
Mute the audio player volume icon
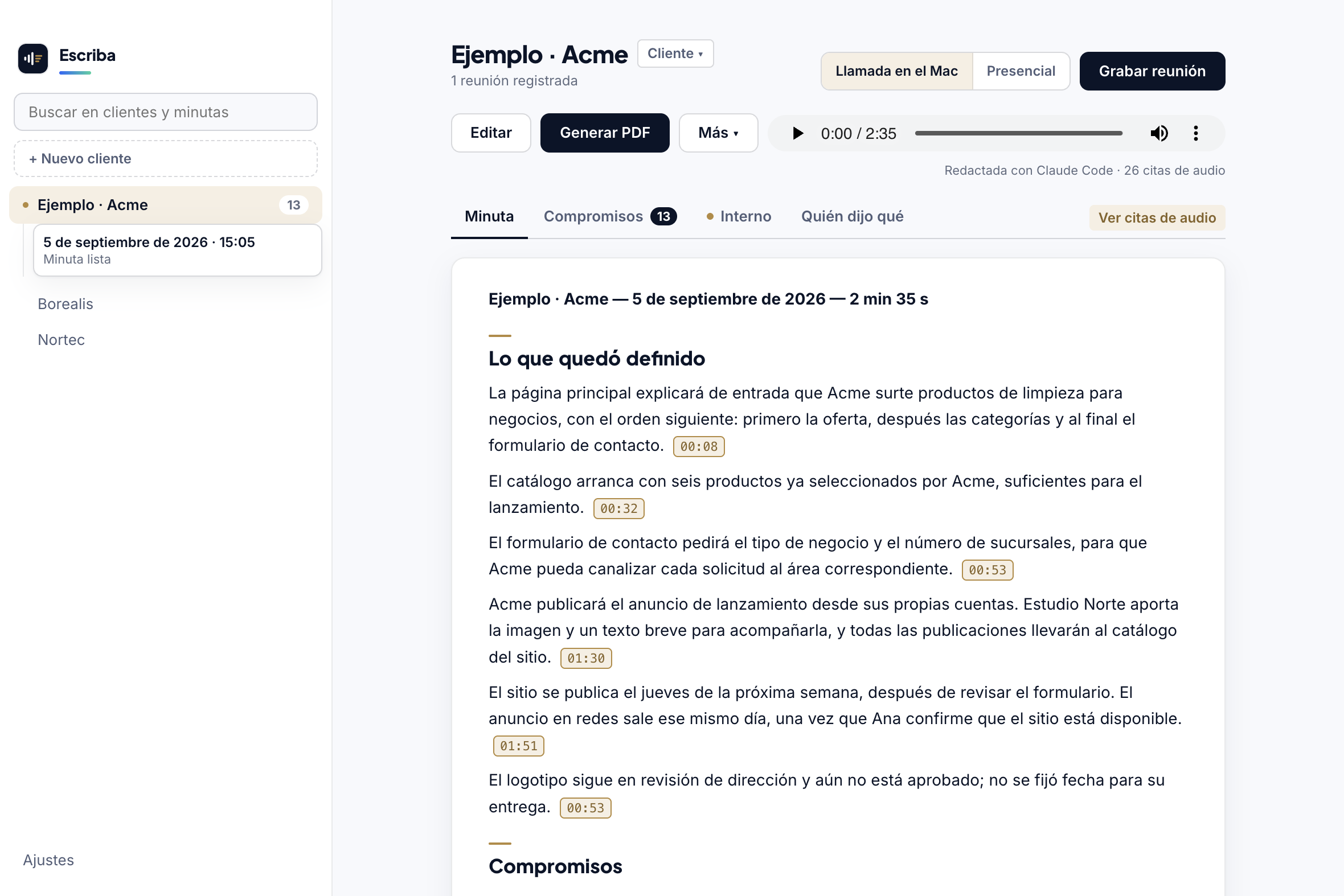[x=1159, y=133]
